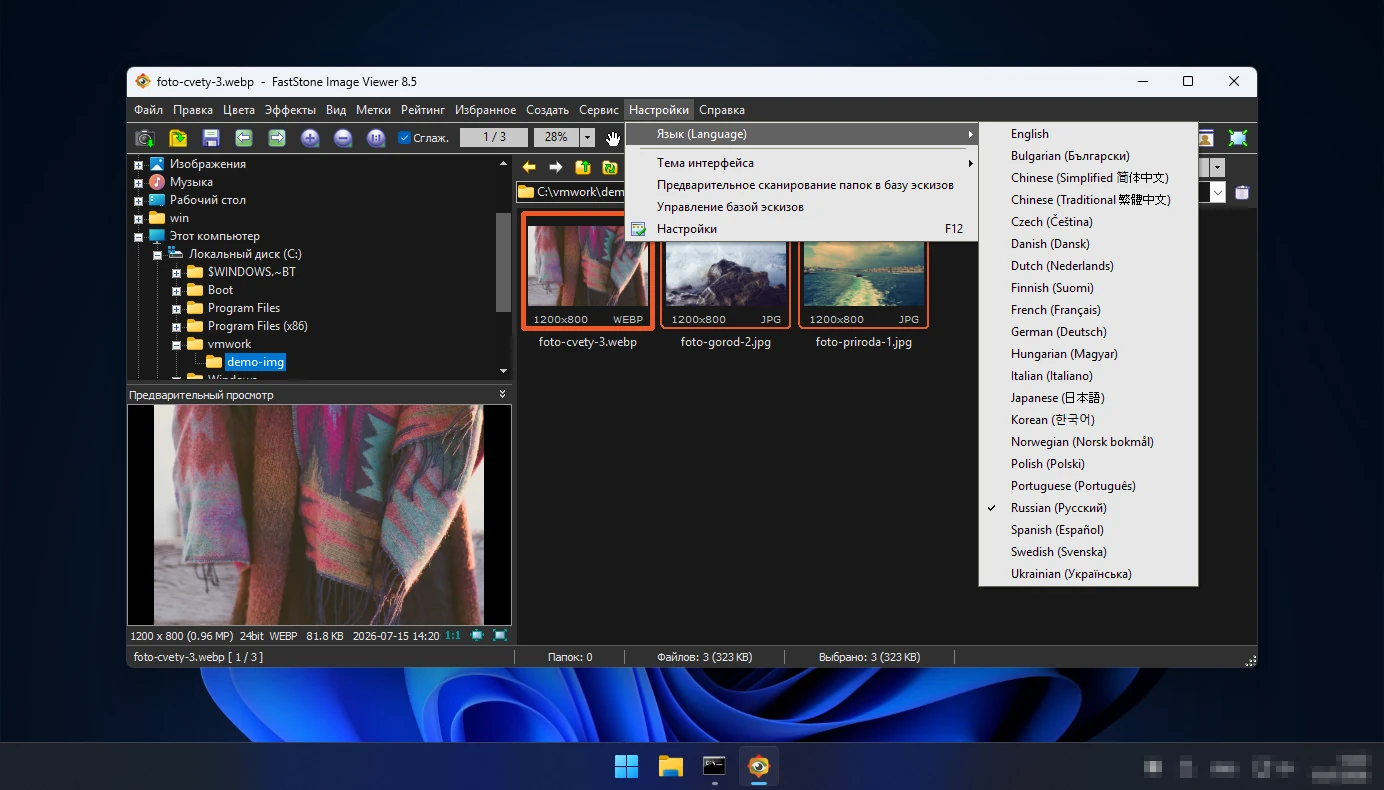
Task: Open the terminal app on the taskbar
Action: tap(714, 767)
